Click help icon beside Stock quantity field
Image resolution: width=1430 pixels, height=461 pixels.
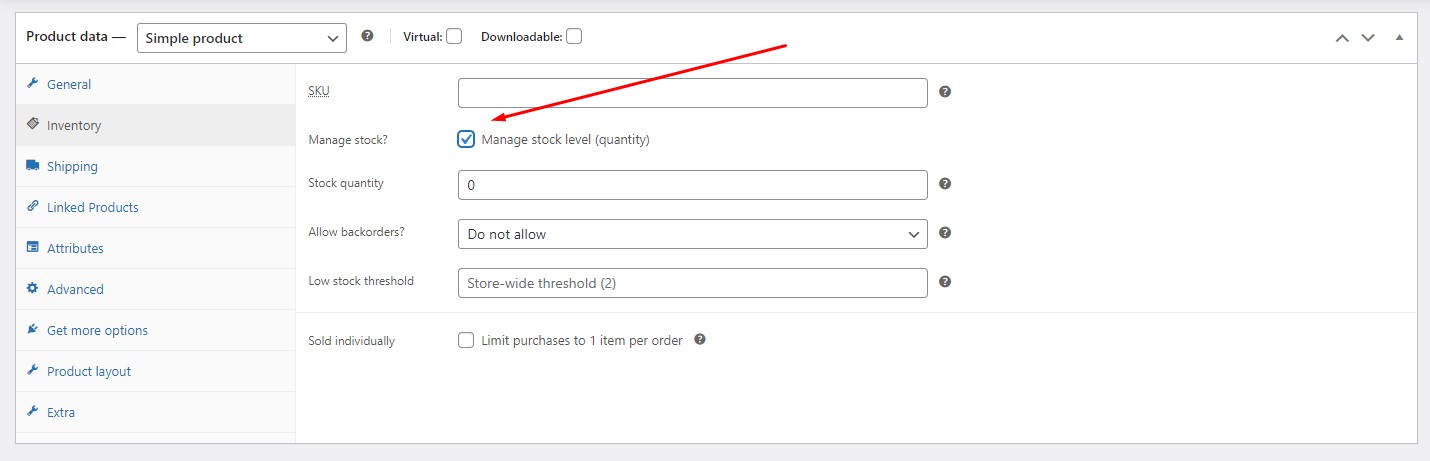pyautogui.click(x=945, y=184)
